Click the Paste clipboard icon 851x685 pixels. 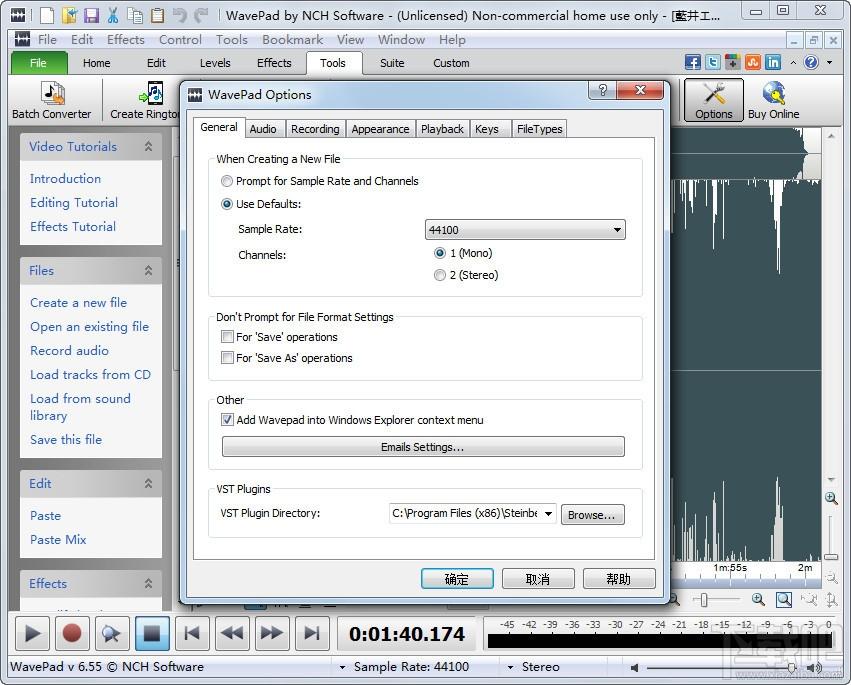pos(157,15)
